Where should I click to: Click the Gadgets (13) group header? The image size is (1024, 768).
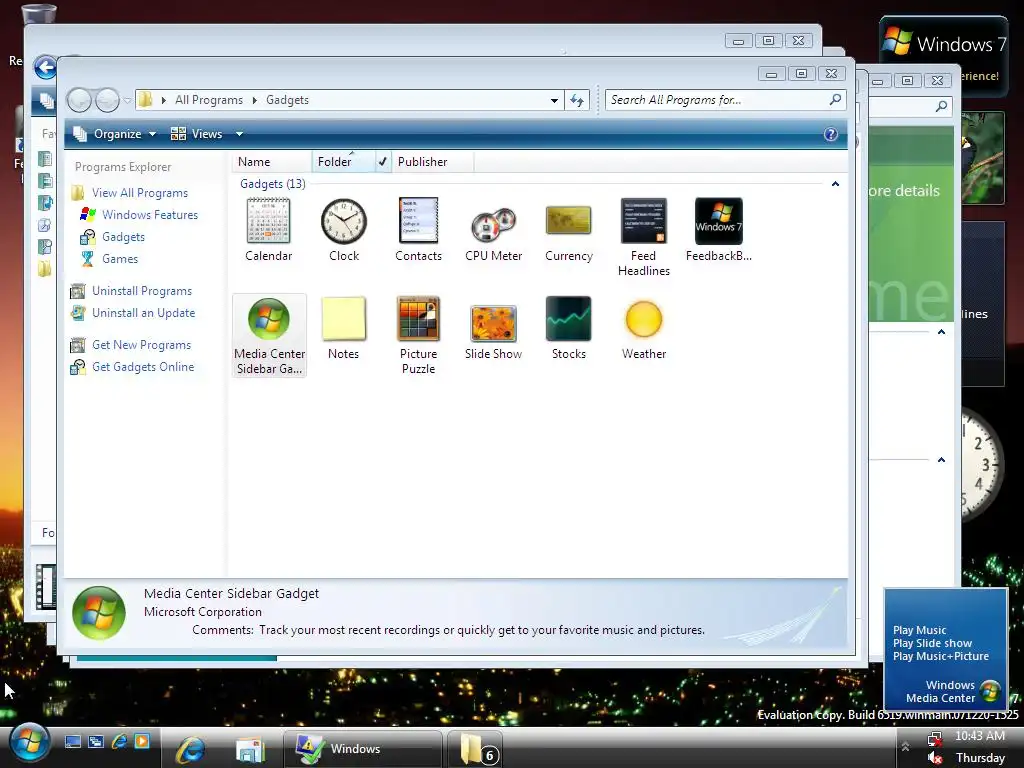point(272,184)
